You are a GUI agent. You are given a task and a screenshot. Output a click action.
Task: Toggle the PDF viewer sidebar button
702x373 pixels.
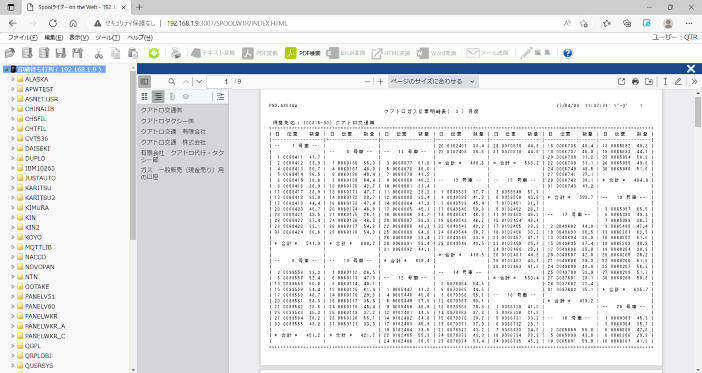click(x=144, y=81)
